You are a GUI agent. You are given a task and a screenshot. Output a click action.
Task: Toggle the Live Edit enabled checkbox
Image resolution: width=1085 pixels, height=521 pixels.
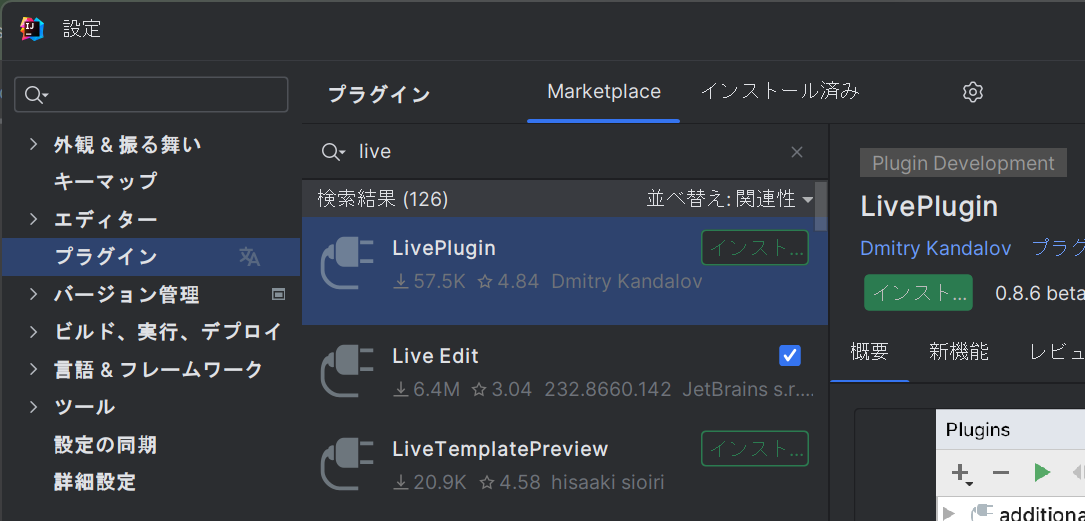(790, 356)
